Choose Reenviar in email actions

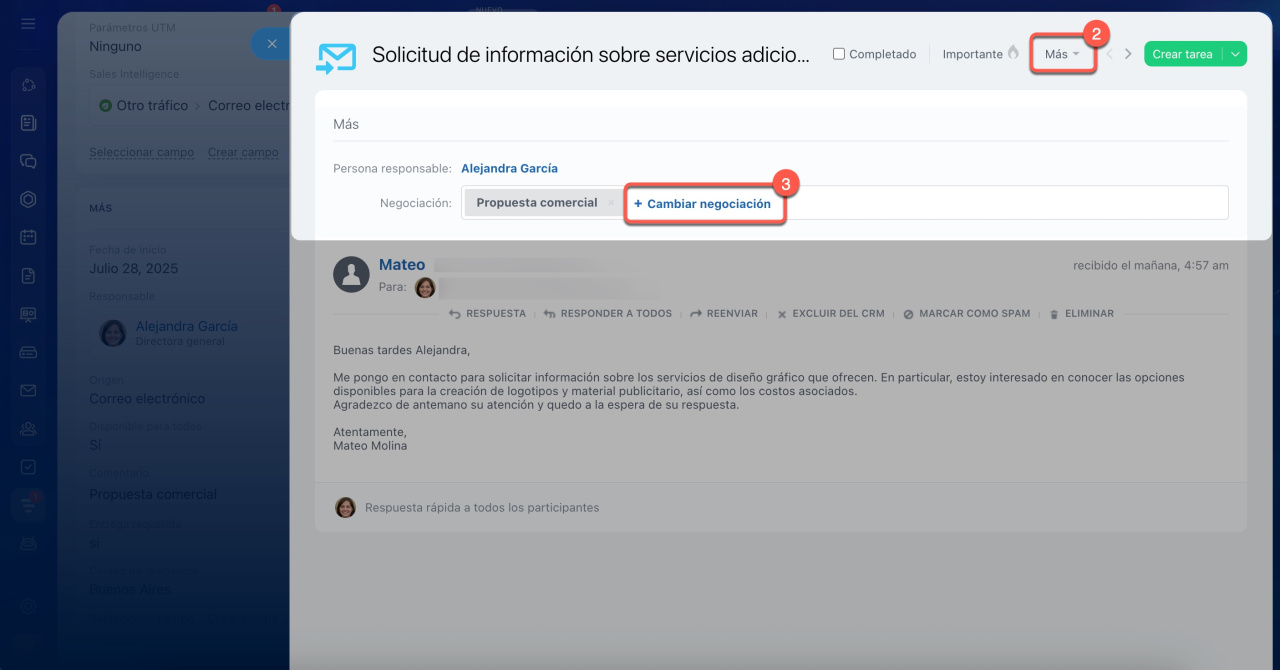coord(724,313)
